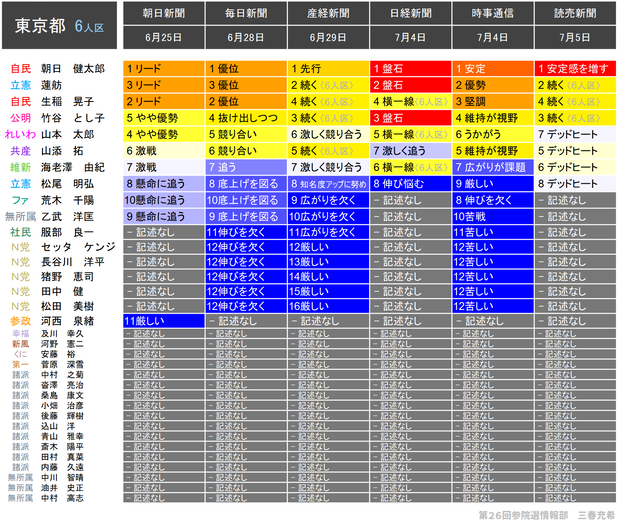Select candidate name 荒木 千陽
Image resolution: width=620 pixels, height=522 pixels.
(67, 200)
